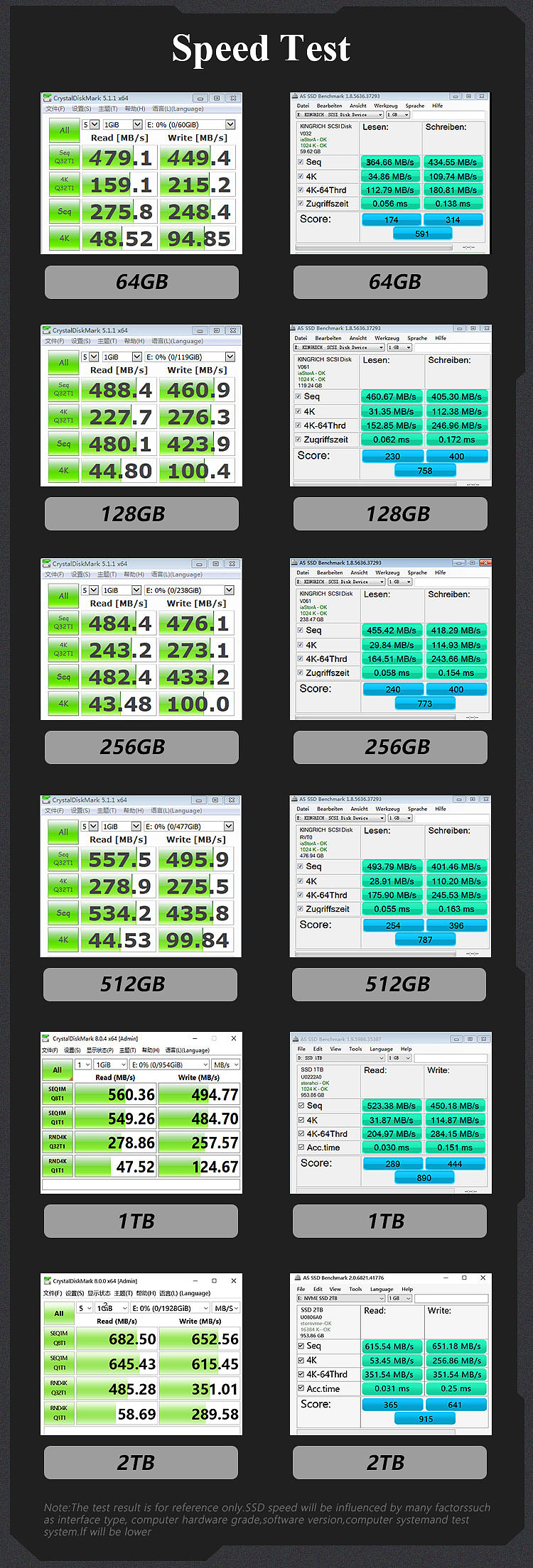This screenshot has height=1568, width=533.
Task: Run plain 4K test in 0/60GiB CrystalDiskMark
Action: (64, 238)
